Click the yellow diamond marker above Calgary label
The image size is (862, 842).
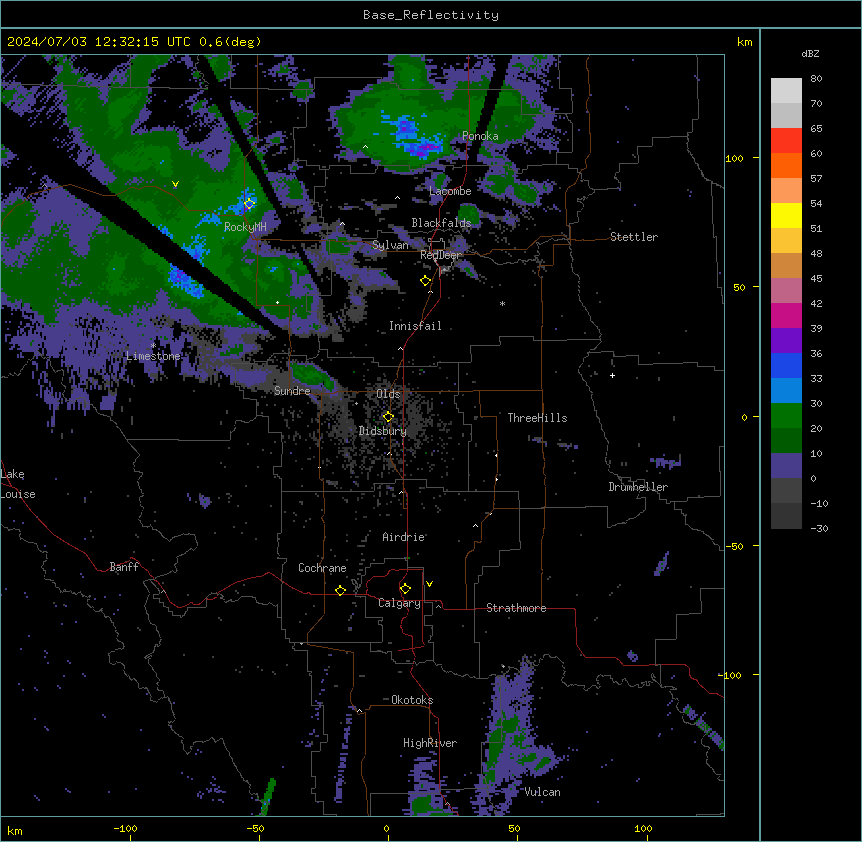[x=405, y=589]
